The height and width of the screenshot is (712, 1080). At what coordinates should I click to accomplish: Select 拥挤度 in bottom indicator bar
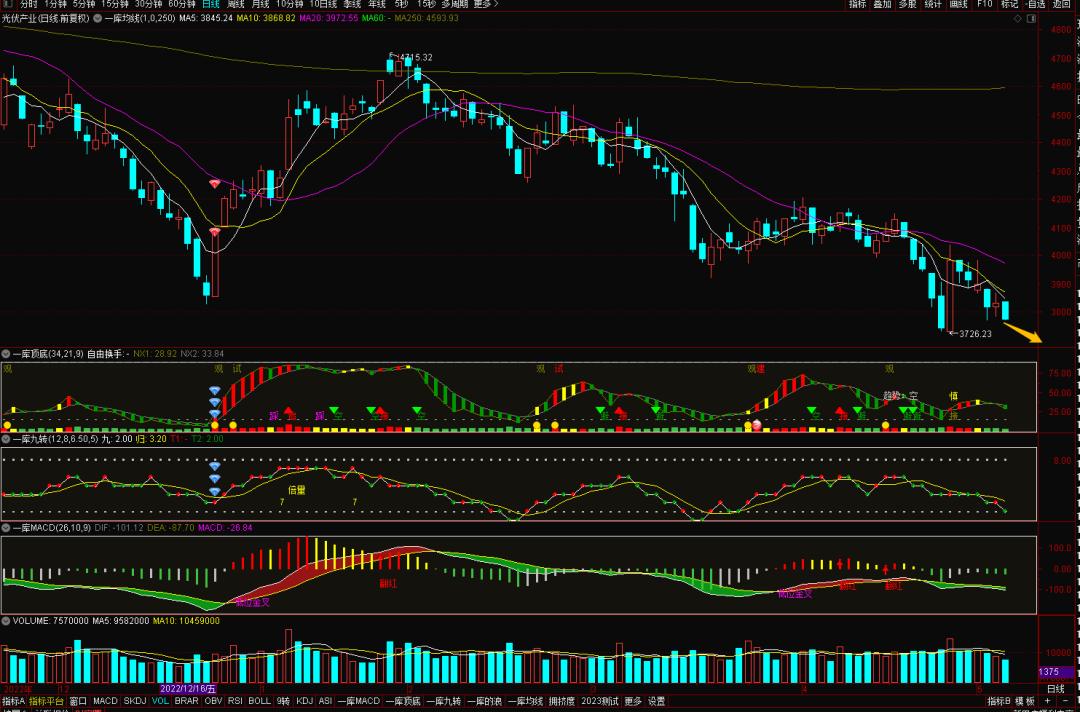pos(562,701)
